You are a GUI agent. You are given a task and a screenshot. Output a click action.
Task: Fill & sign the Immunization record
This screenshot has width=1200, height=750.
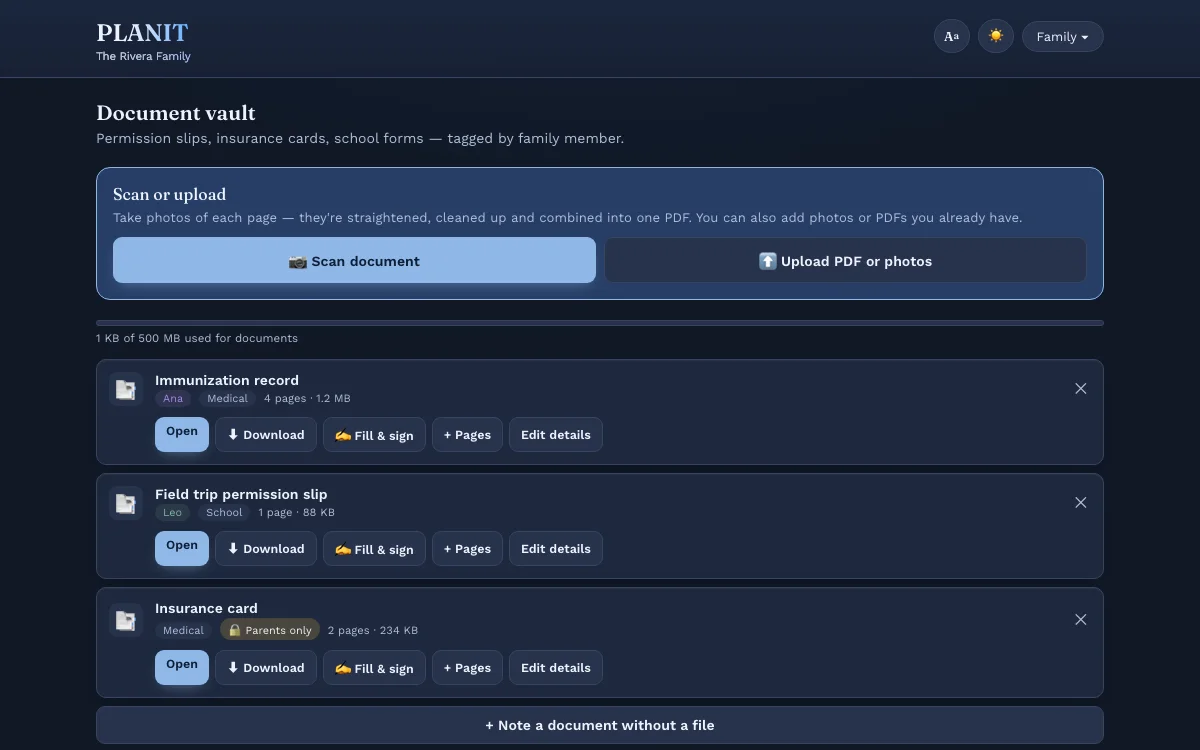click(374, 434)
